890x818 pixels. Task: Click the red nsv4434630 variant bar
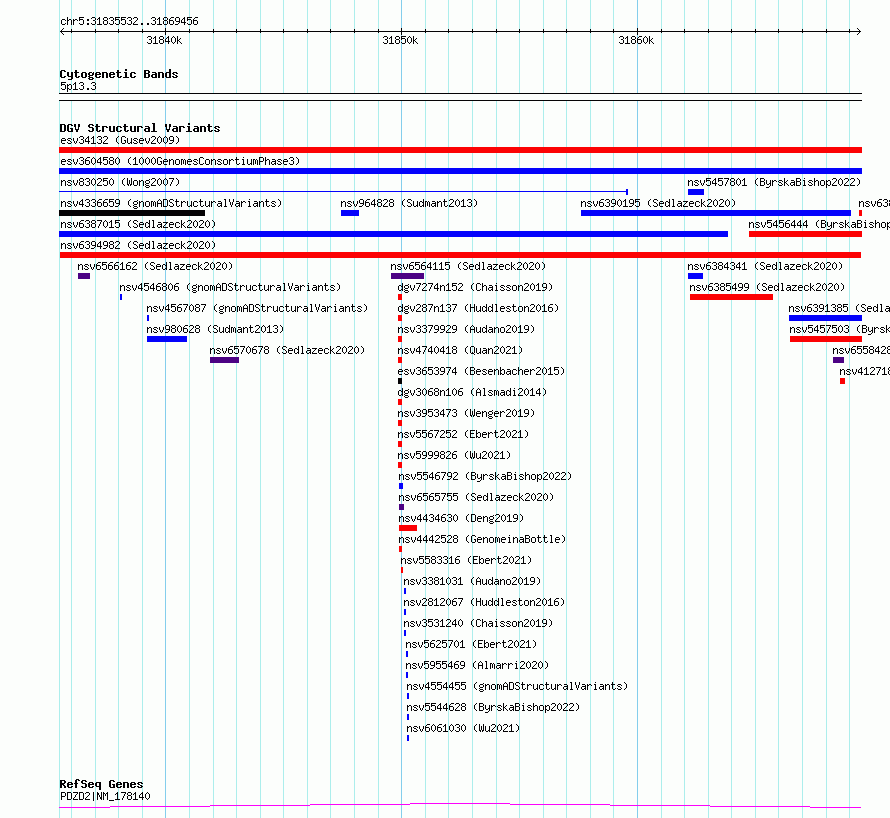tap(408, 528)
